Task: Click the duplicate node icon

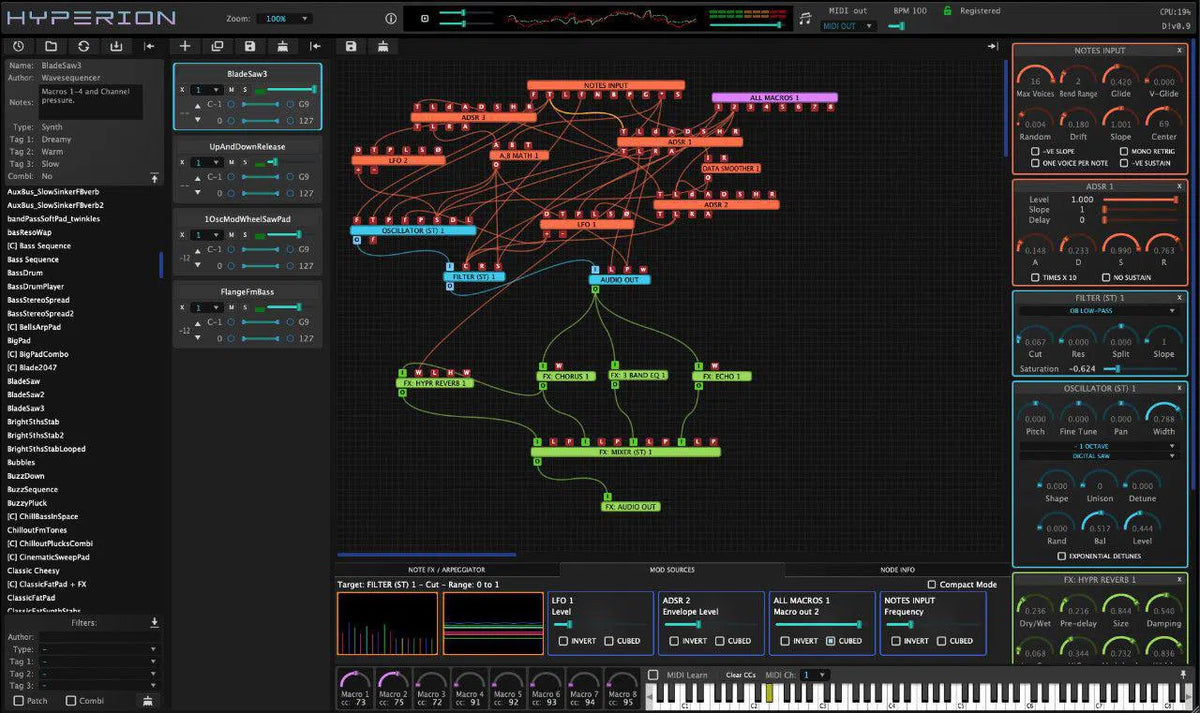Action: [217, 46]
